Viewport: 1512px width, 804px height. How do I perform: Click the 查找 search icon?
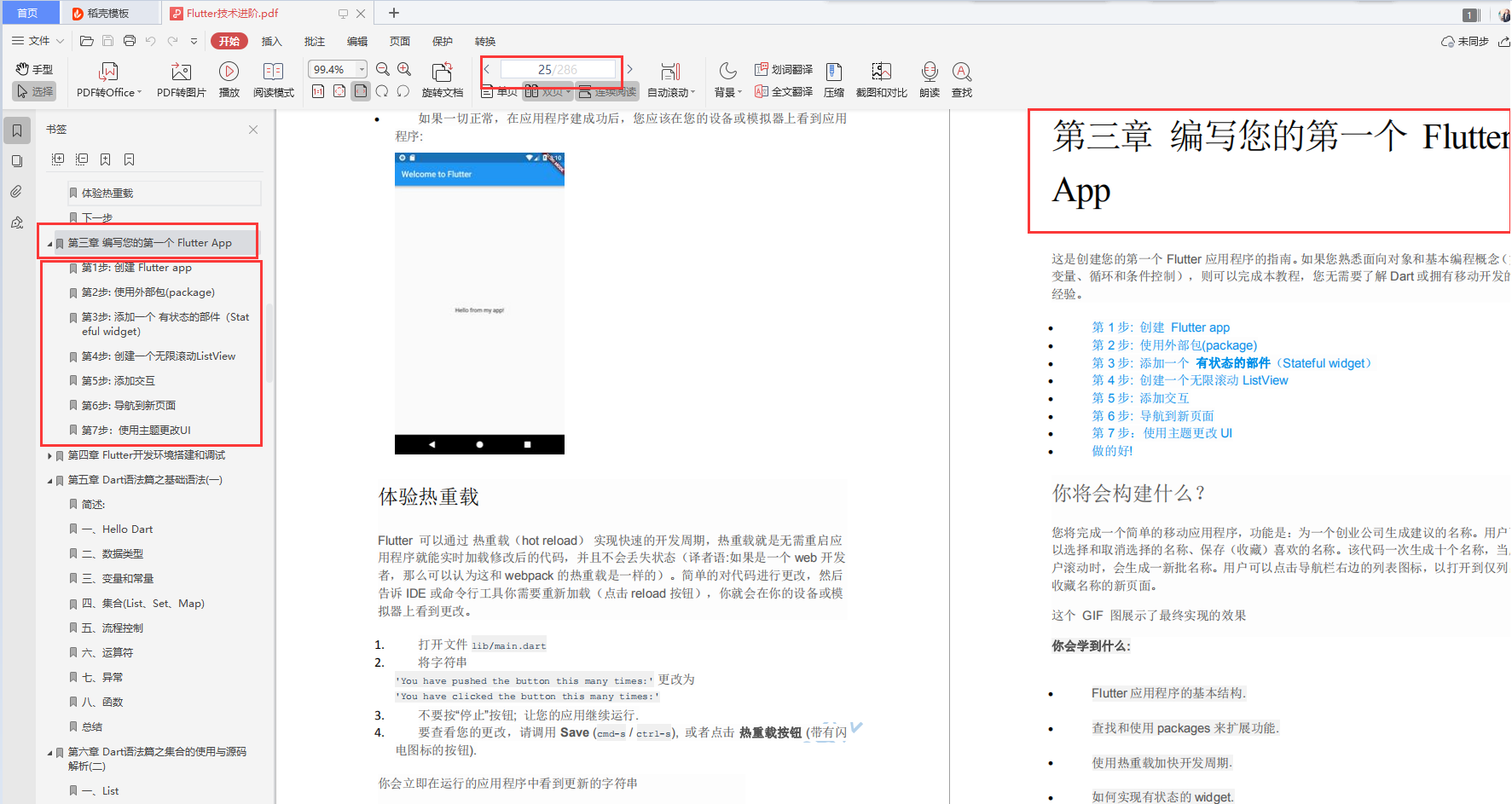(x=962, y=72)
